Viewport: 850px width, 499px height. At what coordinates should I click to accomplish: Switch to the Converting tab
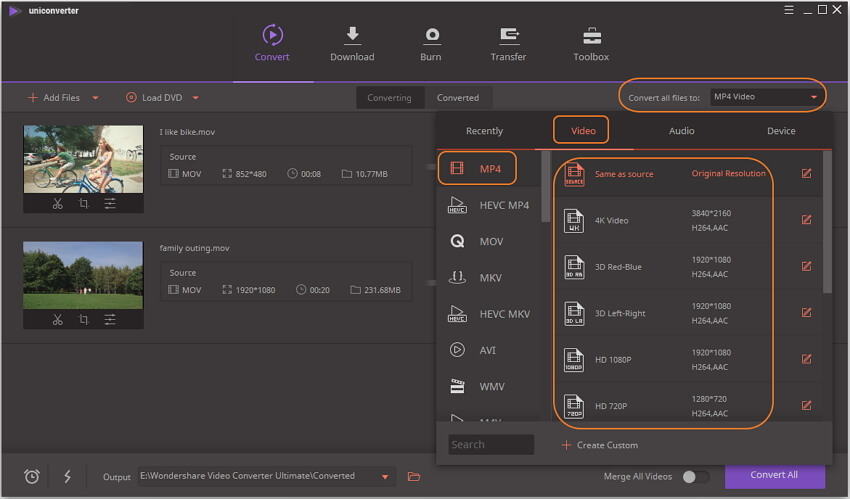point(389,98)
